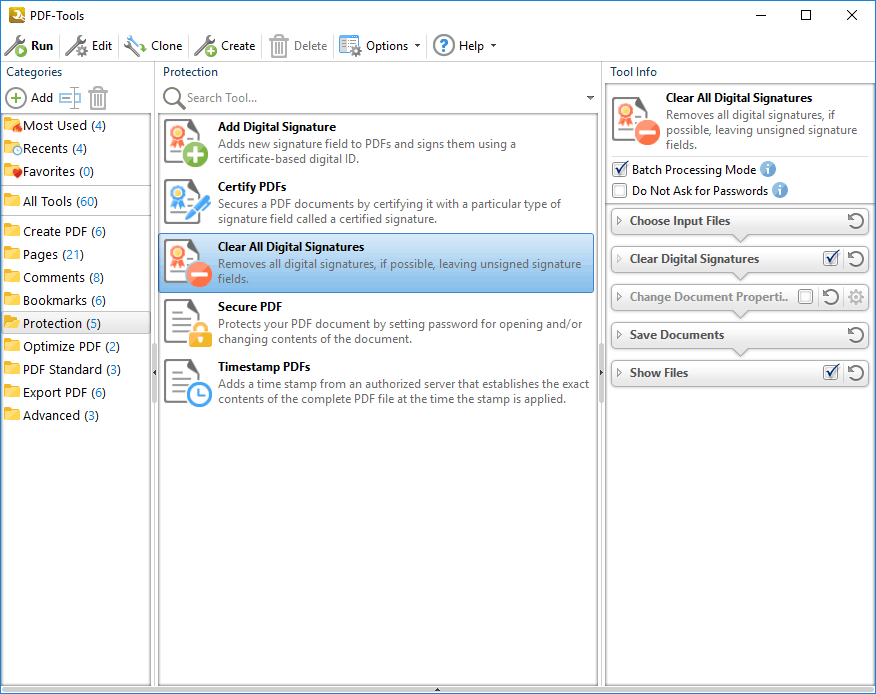Select the Most Used category

[76, 125]
